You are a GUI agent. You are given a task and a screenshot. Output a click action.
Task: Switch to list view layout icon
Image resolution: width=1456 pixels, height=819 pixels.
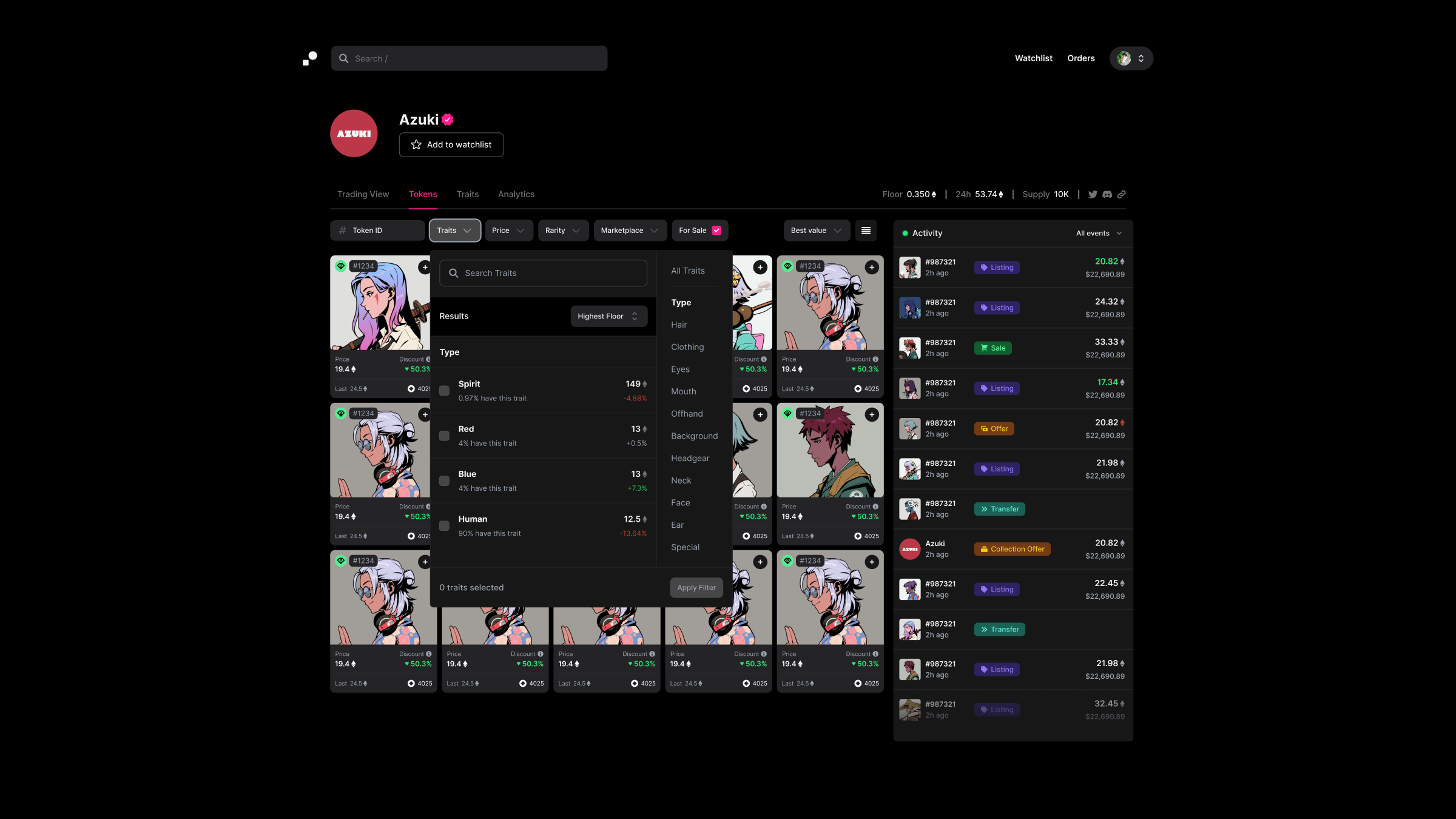(866, 231)
